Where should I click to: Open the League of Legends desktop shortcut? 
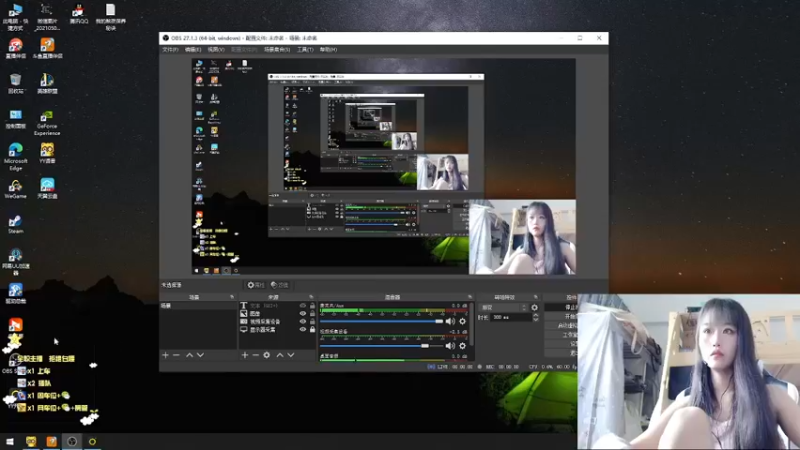pos(47,84)
